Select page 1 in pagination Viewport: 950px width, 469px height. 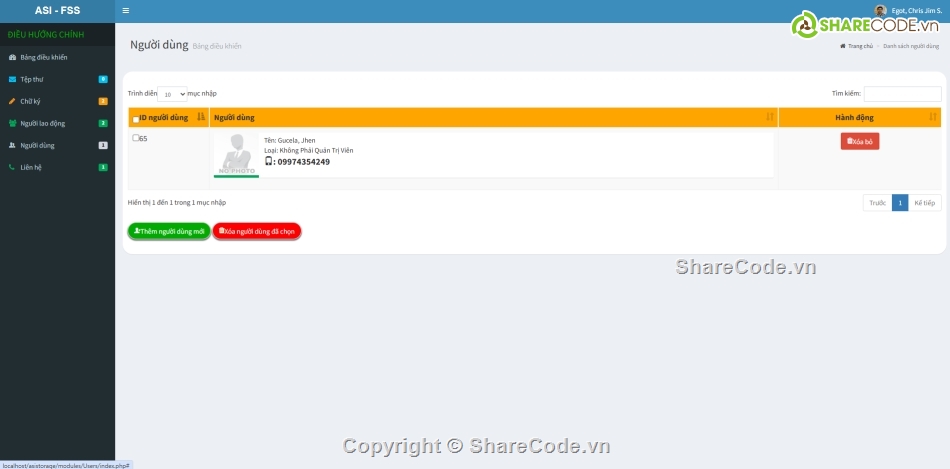pos(900,203)
